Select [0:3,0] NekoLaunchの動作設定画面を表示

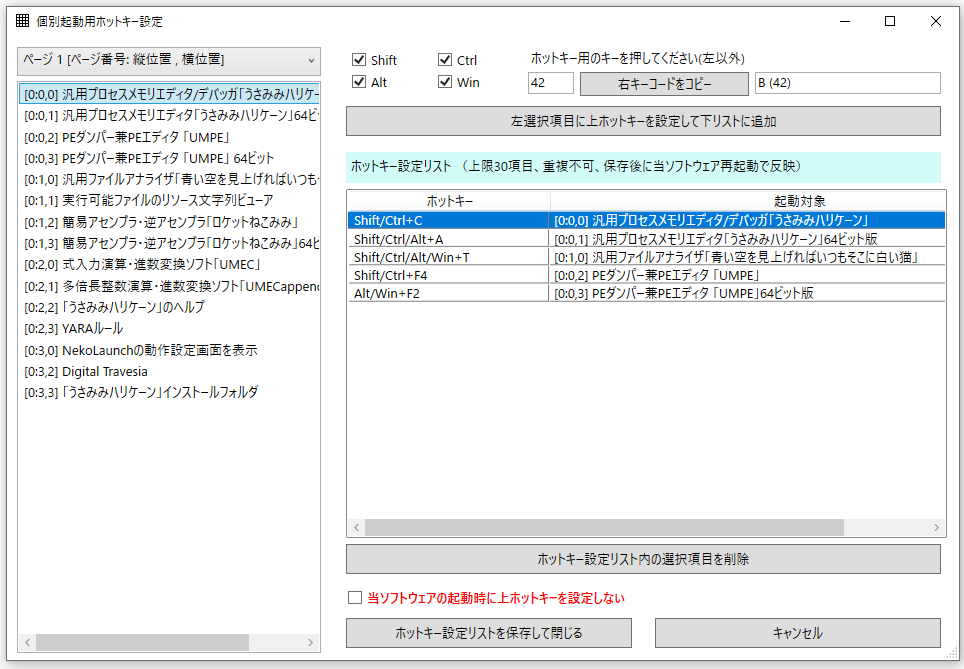click(x=169, y=350)
